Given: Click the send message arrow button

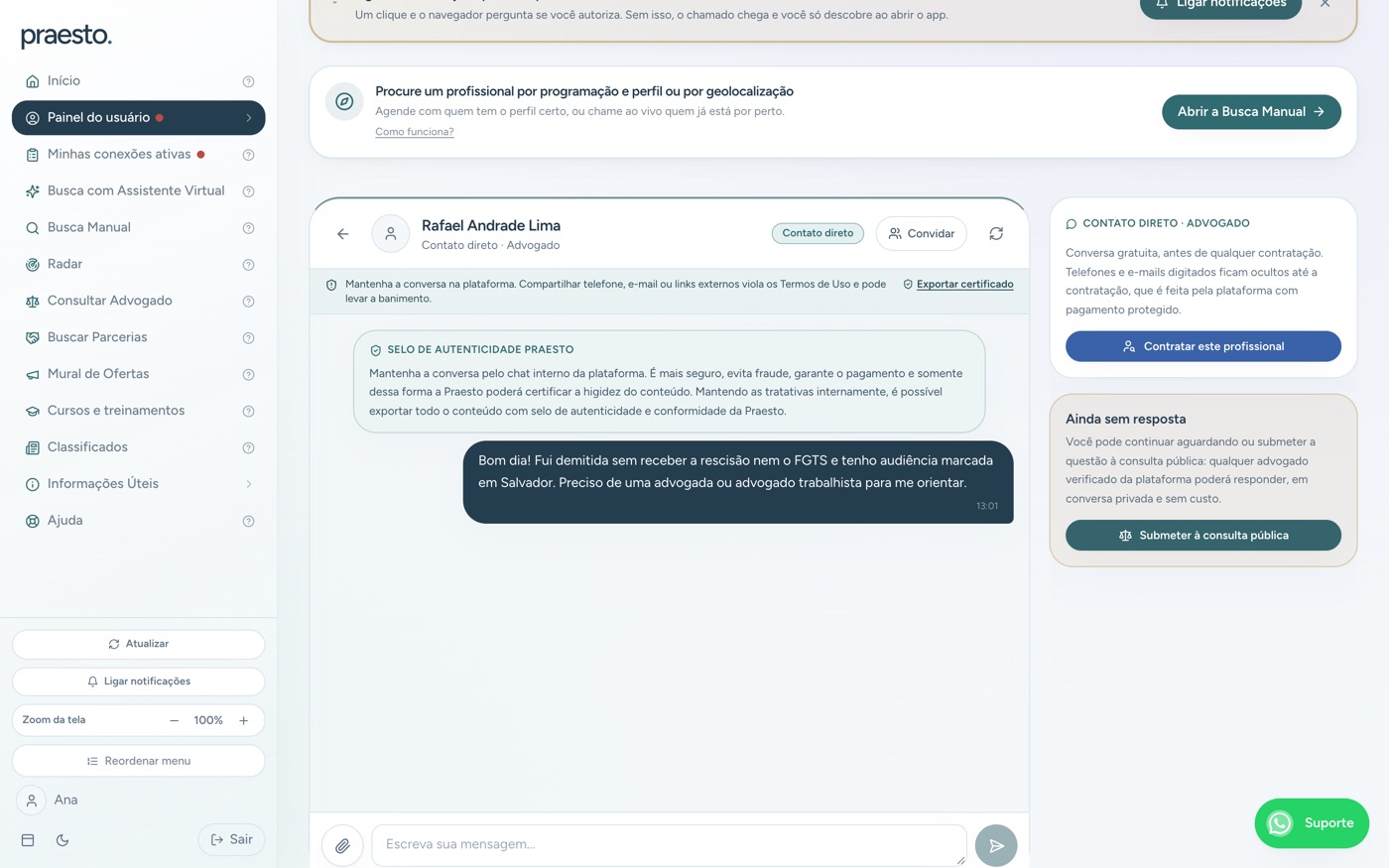Looking at the screenshot, I should (996, 846).
